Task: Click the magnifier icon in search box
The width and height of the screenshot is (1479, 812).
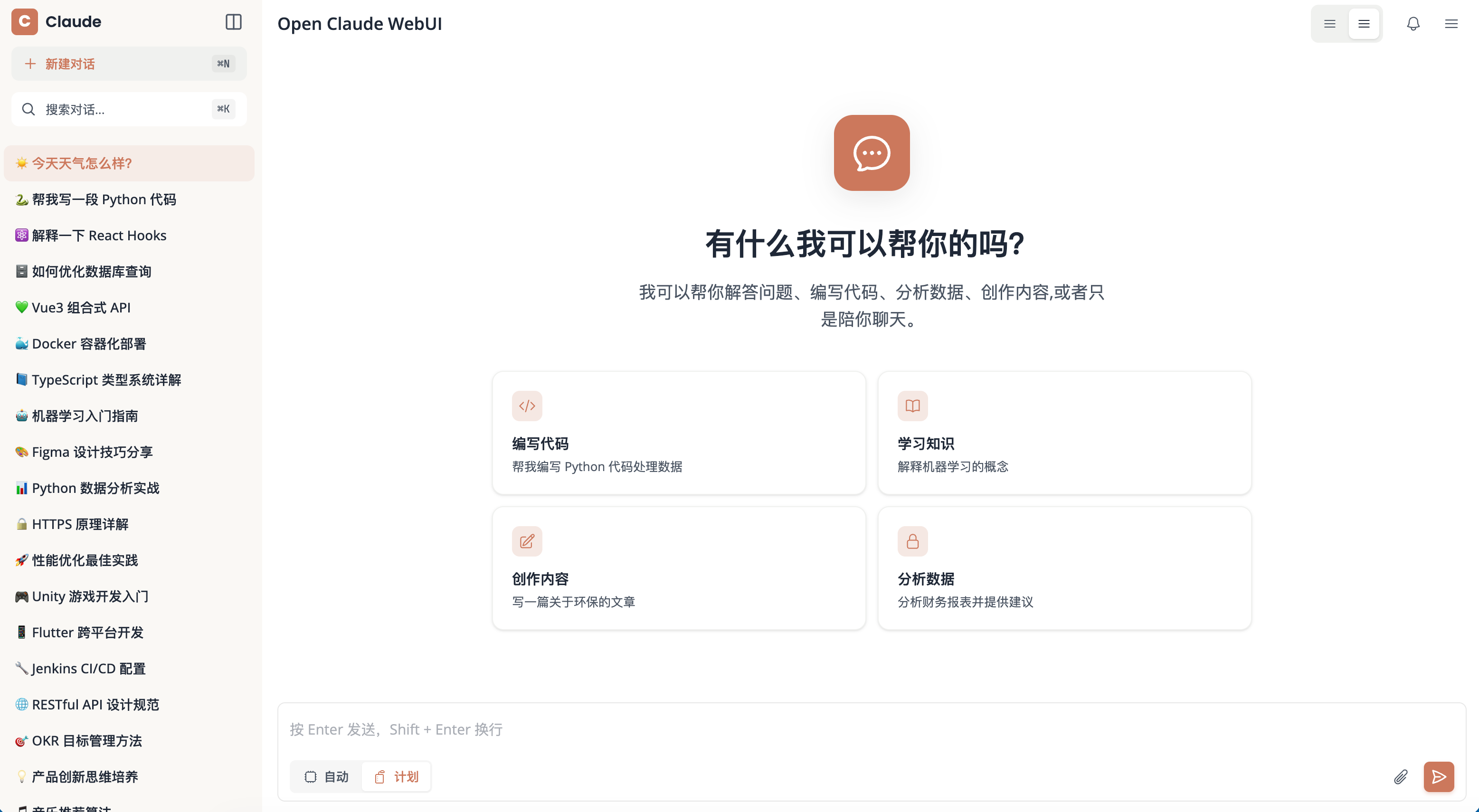Action: (28, 109)
